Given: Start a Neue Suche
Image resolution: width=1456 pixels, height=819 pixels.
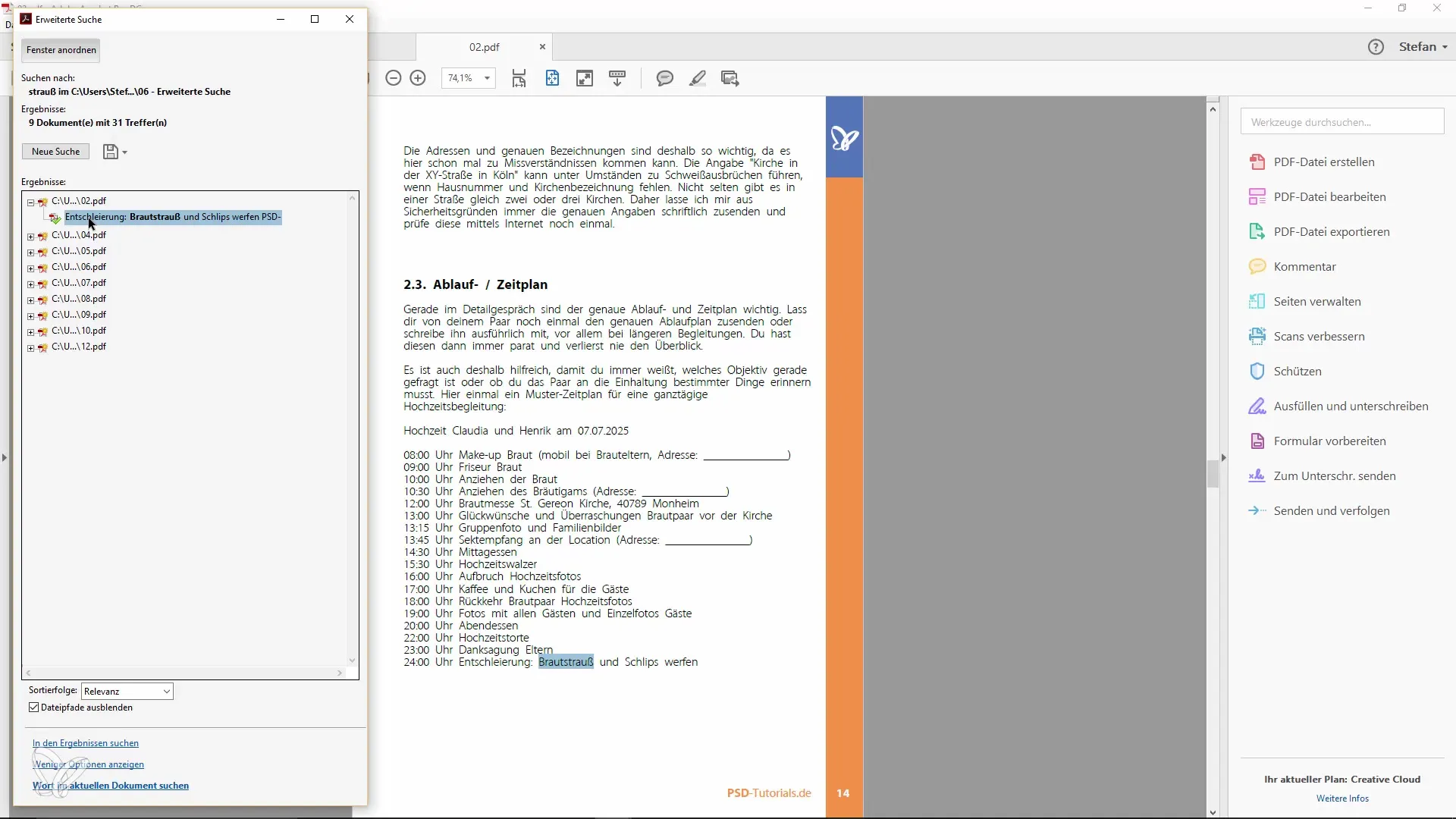Looking at the screenshot, I should [x=55, y=152].
